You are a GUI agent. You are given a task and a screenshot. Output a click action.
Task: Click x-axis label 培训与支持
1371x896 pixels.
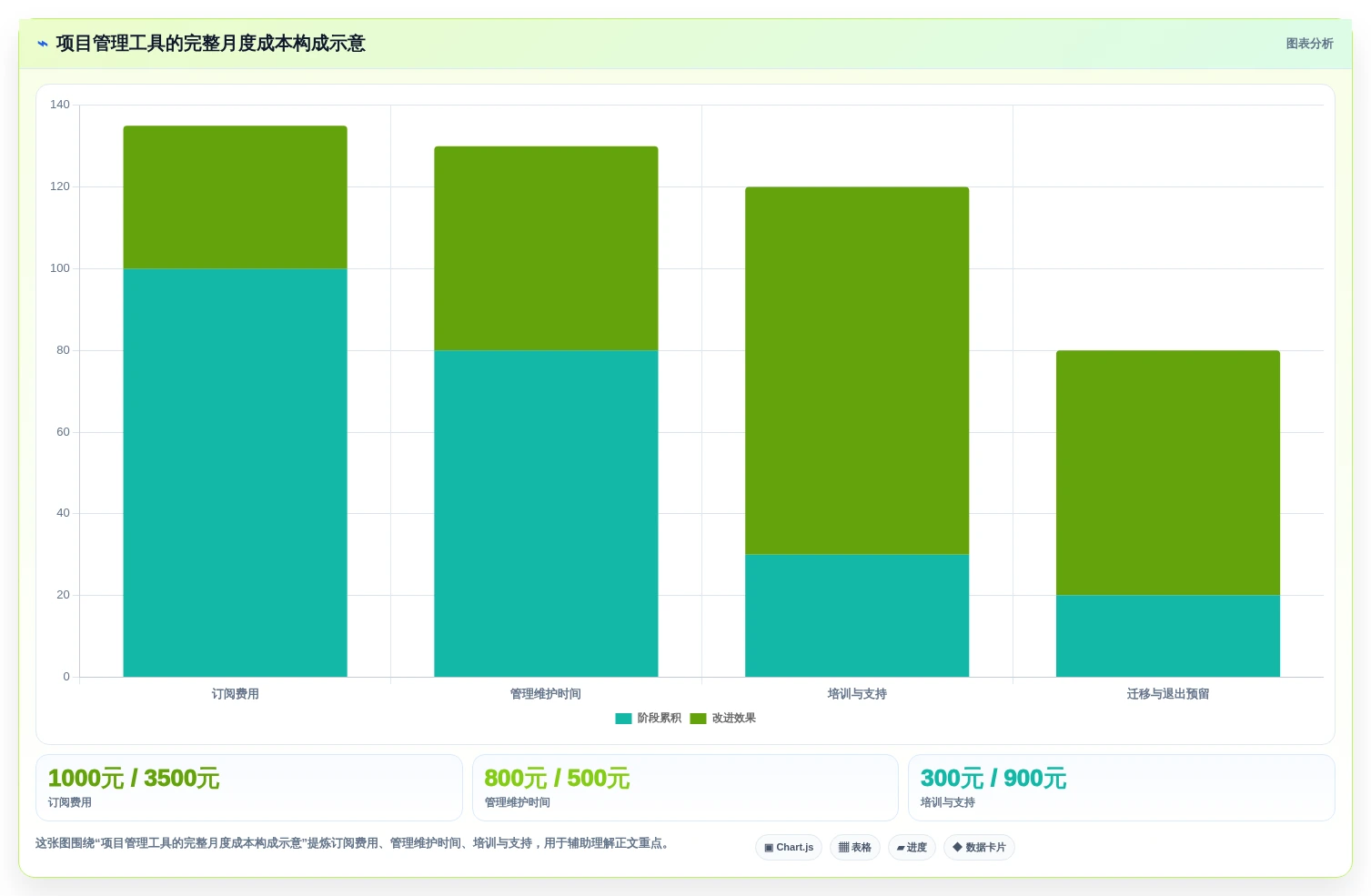(x=857, y=694)
